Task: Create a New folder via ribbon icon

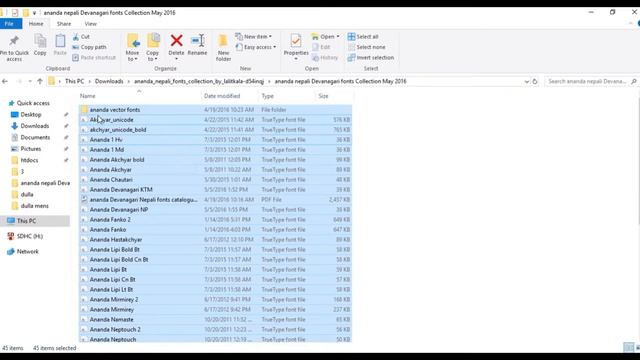Action: (223, 41)
